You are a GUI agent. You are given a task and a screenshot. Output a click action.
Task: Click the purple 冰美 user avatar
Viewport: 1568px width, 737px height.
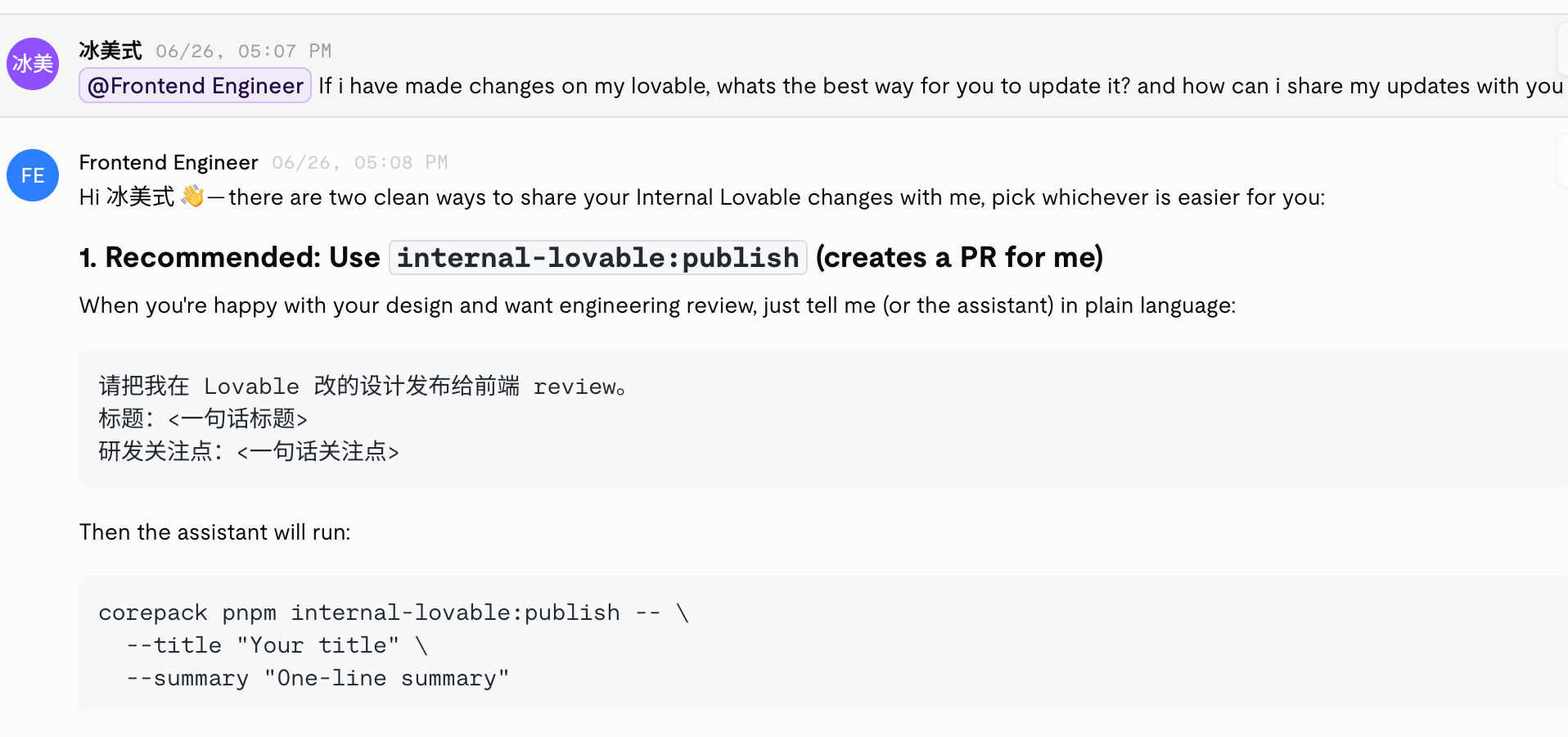coord(33,64)
